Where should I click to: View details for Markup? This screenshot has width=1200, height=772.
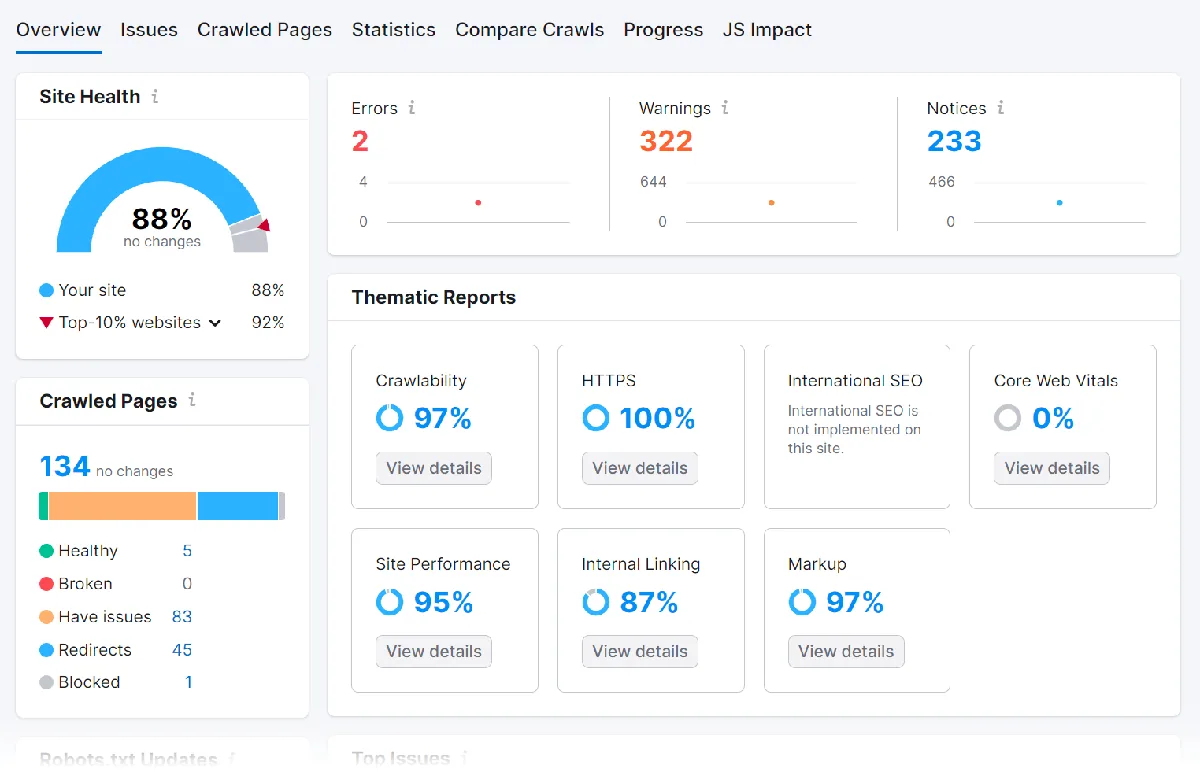846,651
